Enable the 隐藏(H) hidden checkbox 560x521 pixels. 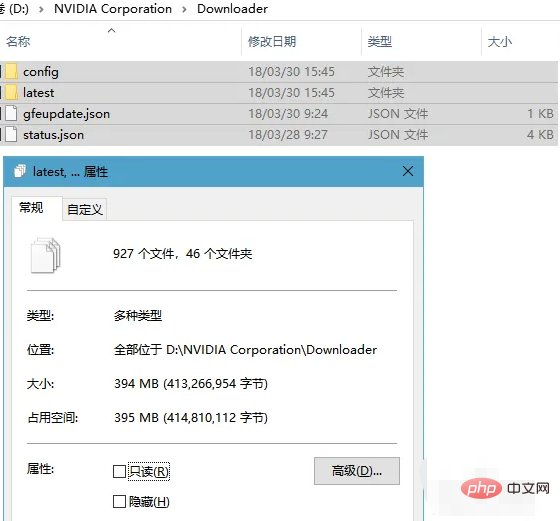(x=119, y=502)
